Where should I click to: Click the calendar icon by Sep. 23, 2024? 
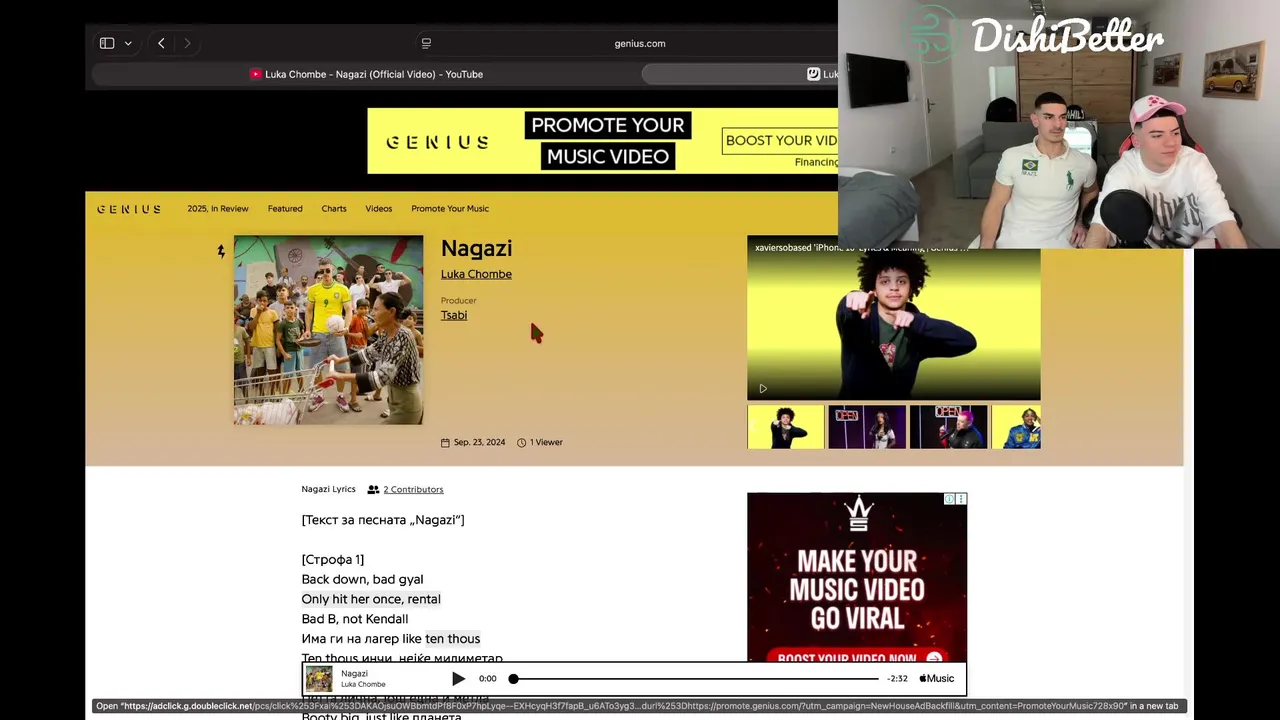(445, 442)
